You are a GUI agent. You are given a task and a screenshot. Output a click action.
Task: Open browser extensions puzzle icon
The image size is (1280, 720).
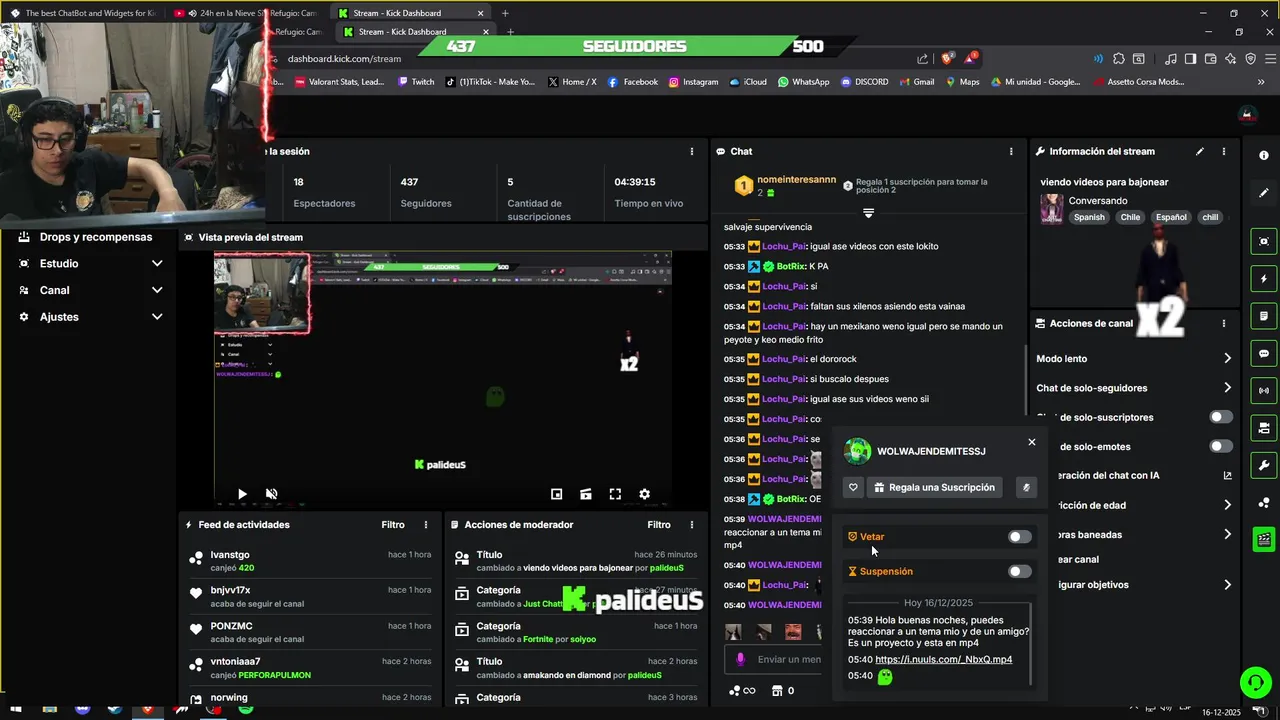click(1118, 59)
